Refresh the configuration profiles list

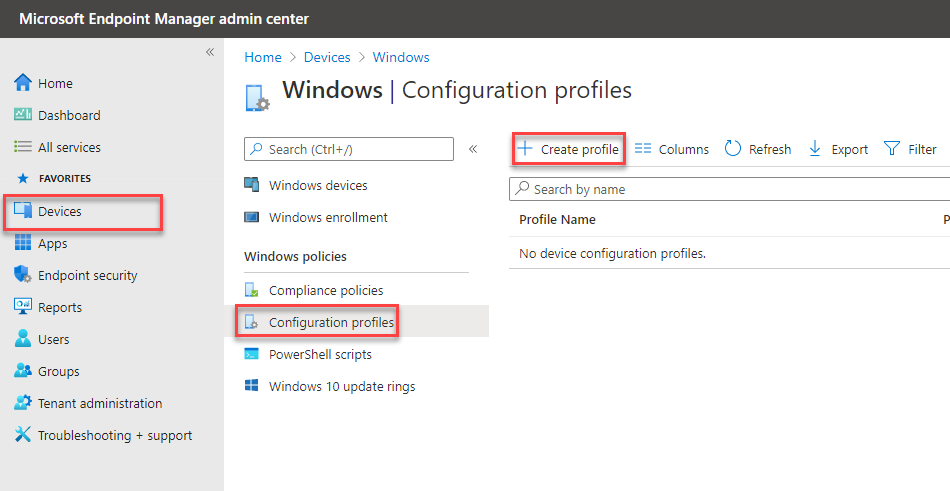(758, 149)
